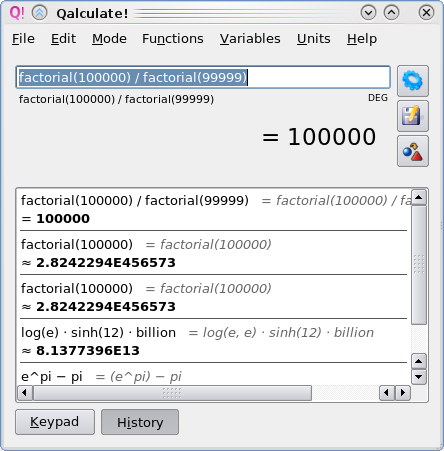444x451 pixels.
Task: Close the Qalculate! window
Action: coord(426,13)
